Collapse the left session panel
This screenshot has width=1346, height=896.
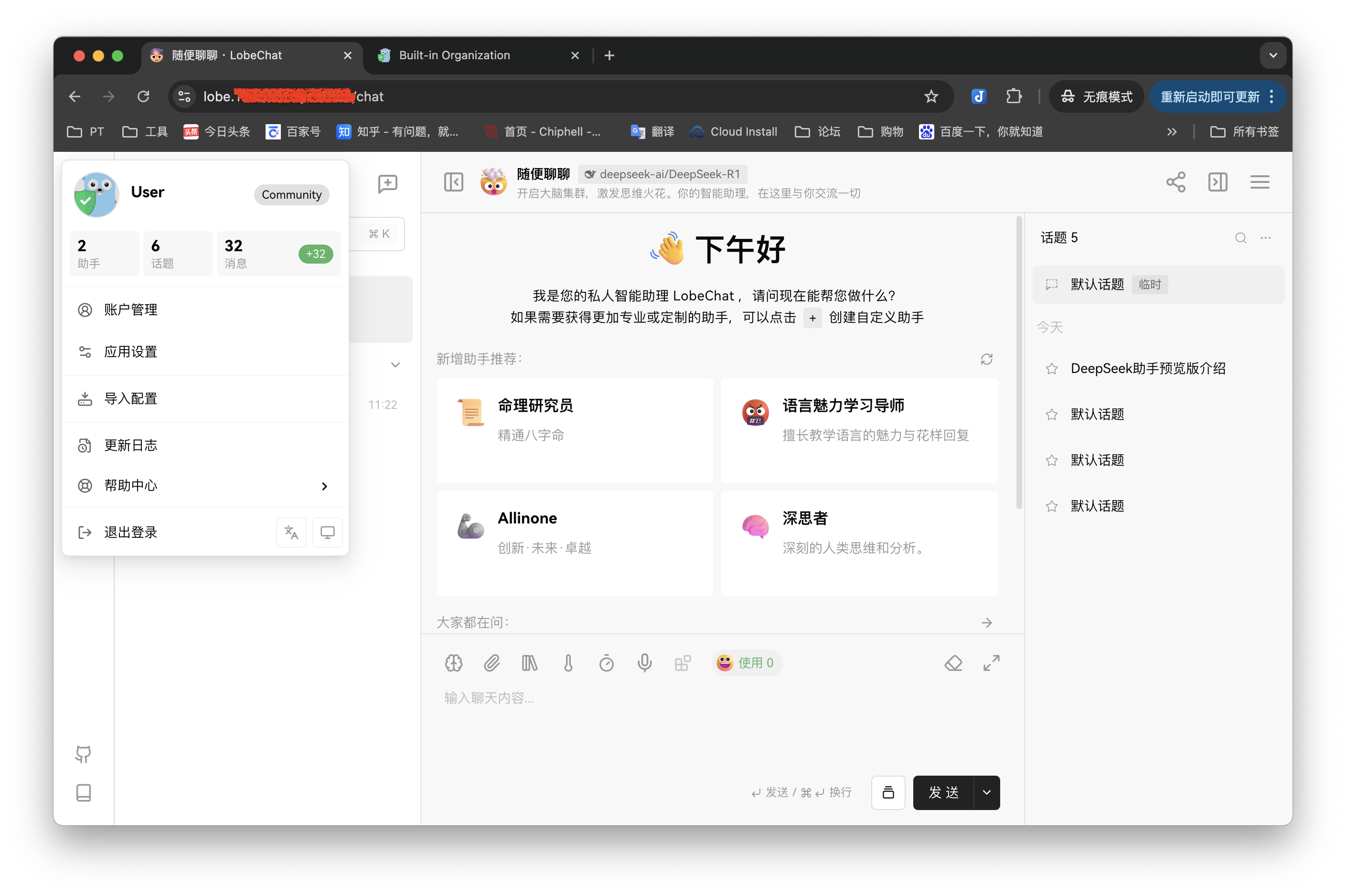pyautogui.click(x=453, y=182)
